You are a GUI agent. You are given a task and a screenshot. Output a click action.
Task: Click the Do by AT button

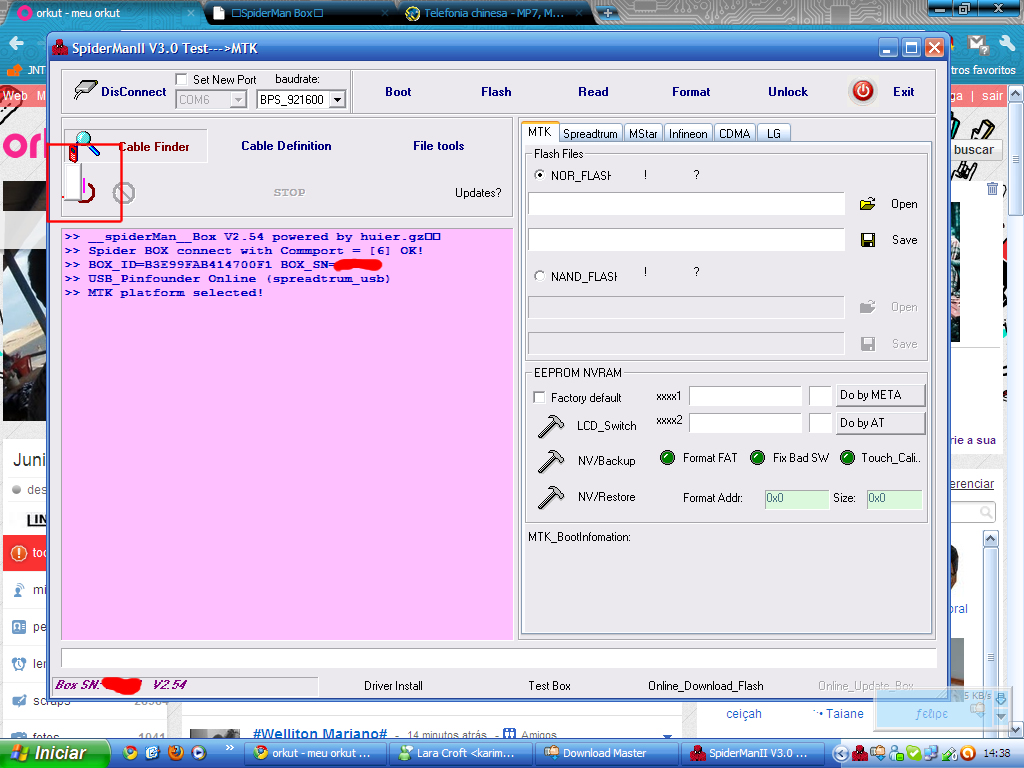pos(880,423)
